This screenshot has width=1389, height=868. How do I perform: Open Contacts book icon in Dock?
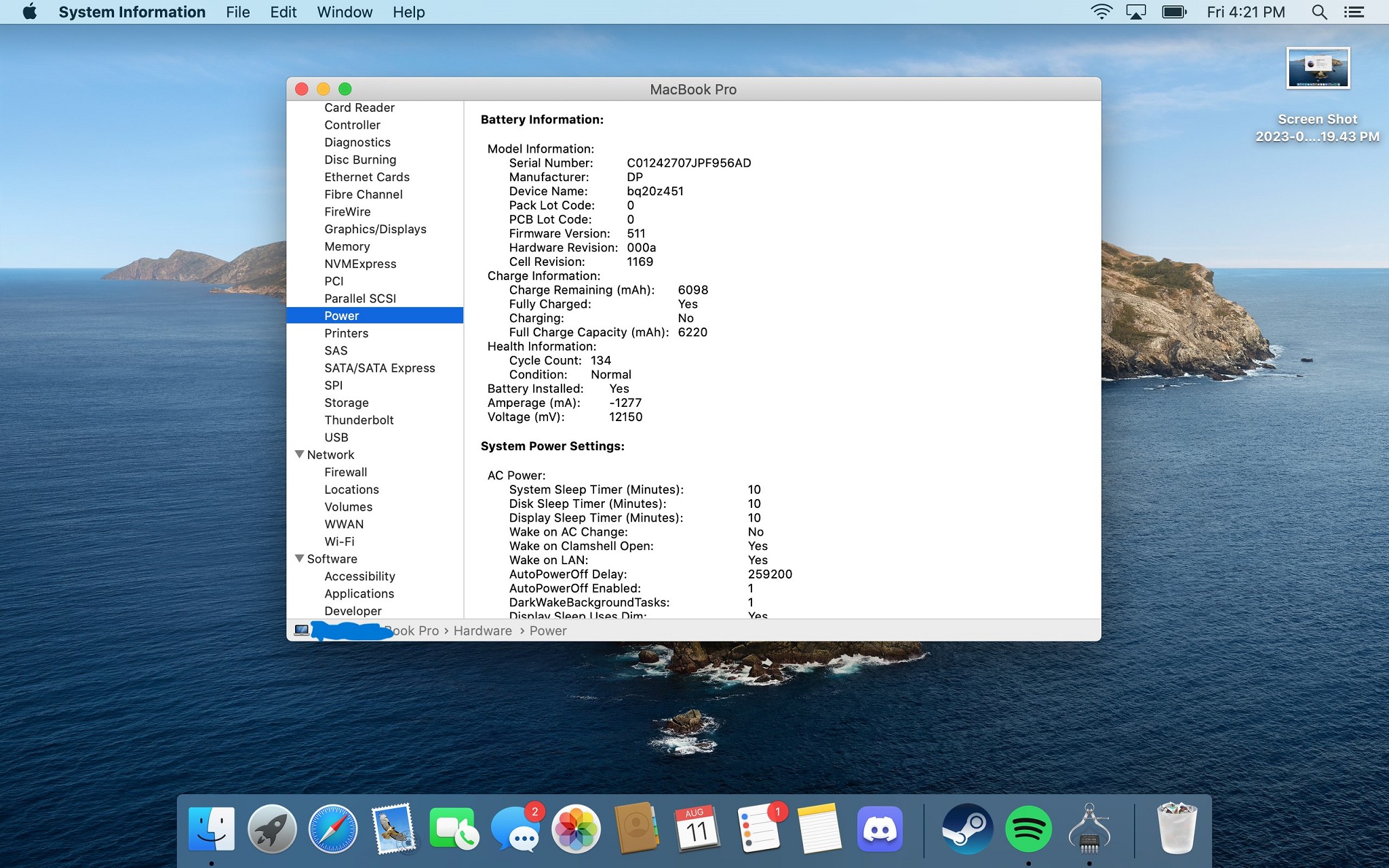pos(636,829)
